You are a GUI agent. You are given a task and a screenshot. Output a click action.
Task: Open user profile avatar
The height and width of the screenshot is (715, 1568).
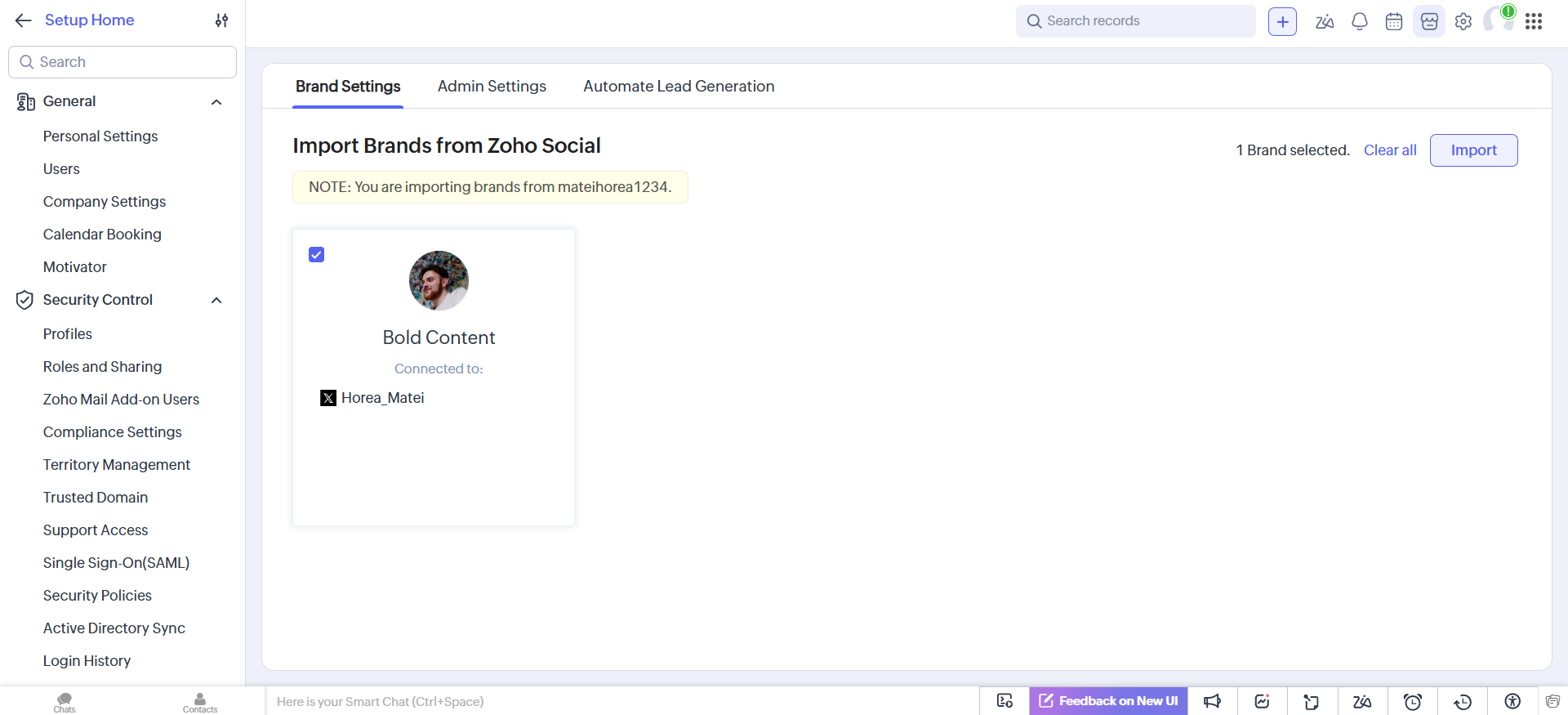(1499, 20)
